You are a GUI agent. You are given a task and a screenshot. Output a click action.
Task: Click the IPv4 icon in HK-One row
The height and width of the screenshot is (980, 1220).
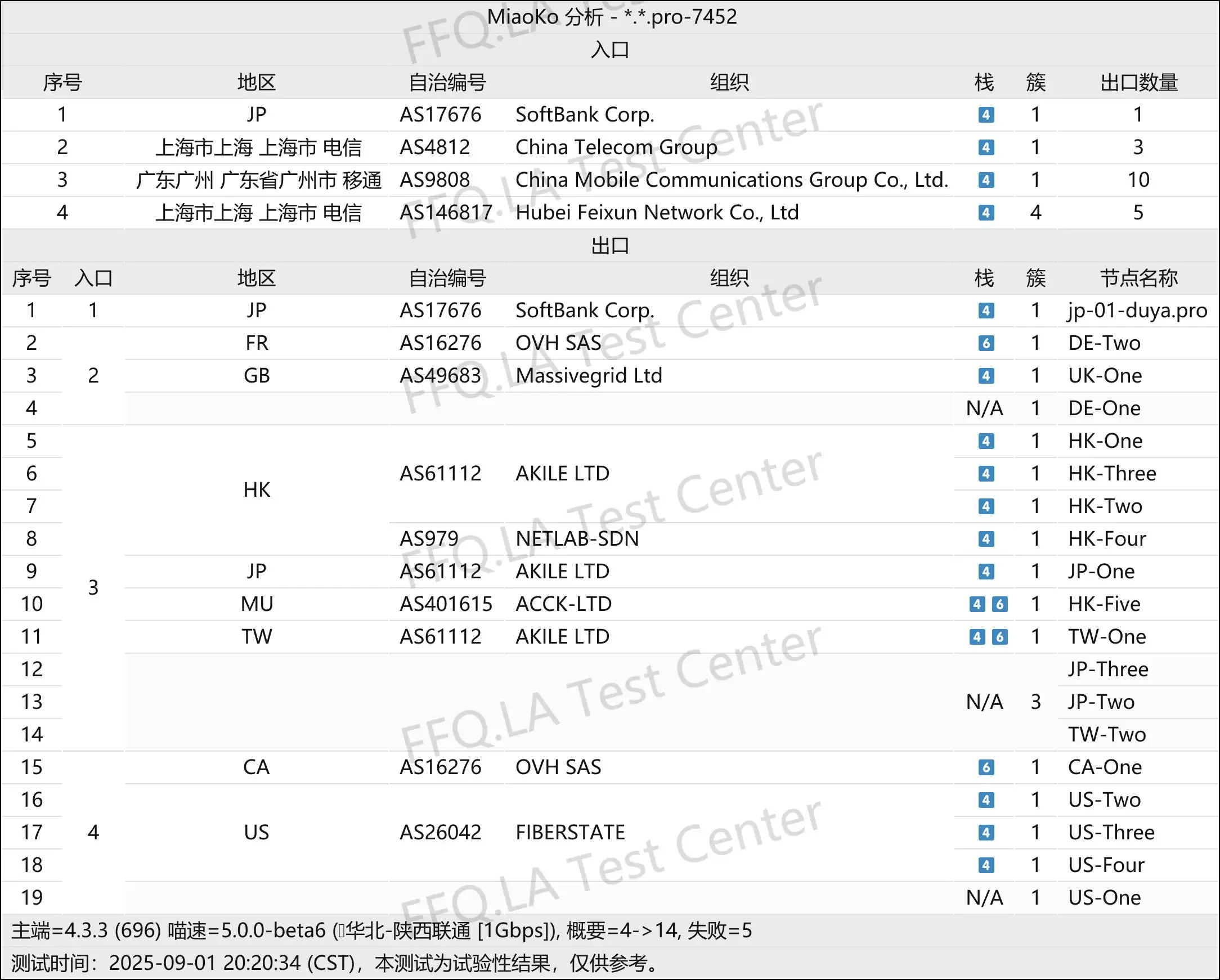pos(986,442)
